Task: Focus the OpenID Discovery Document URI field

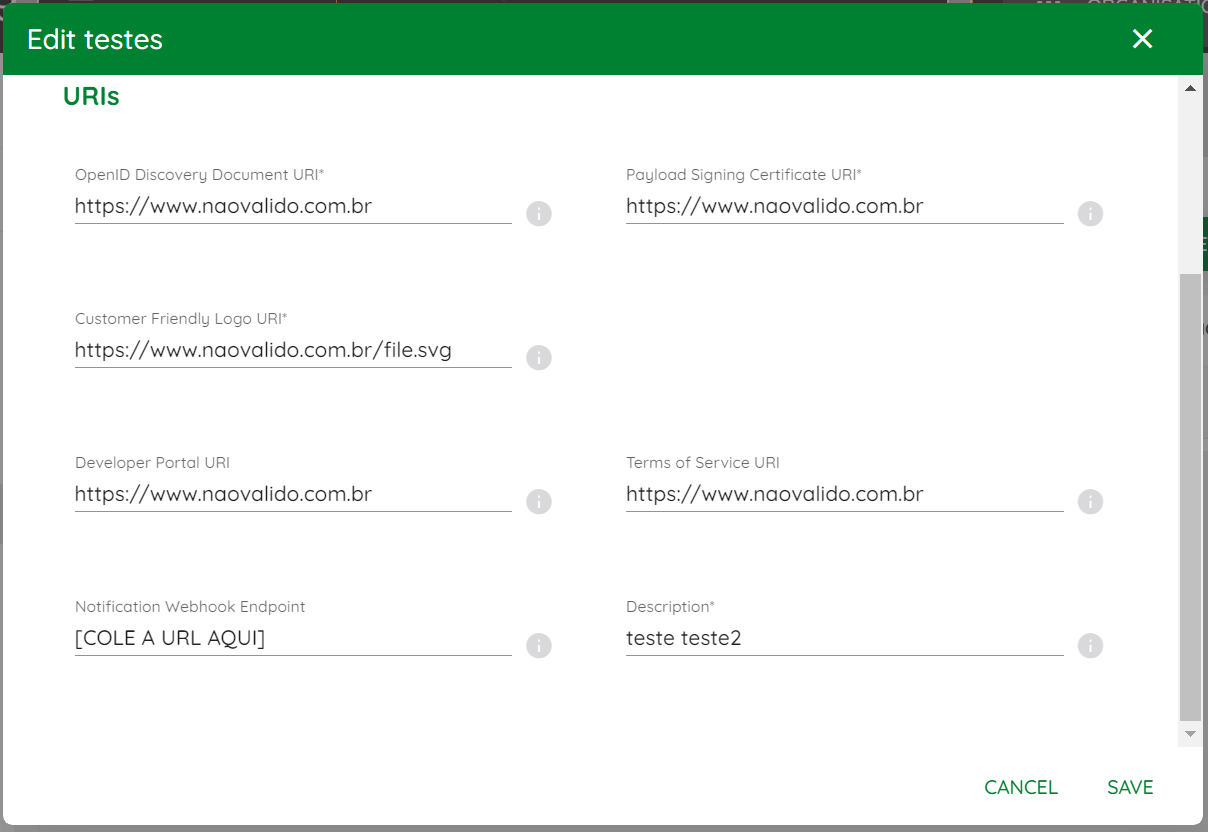Action: click(x=293, y=207)
